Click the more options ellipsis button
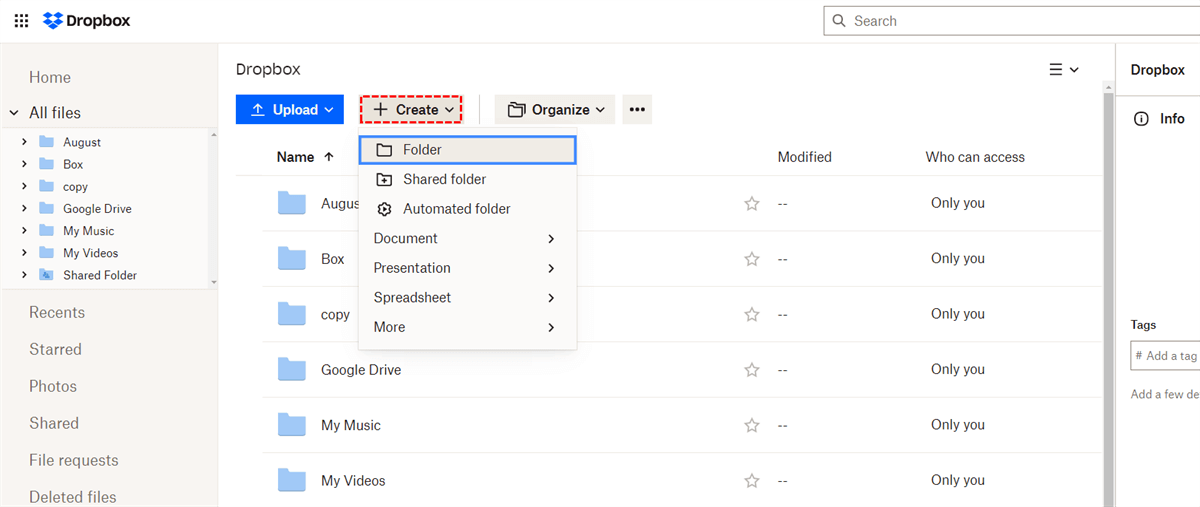This screenshot has height=507, width=1200. pyautogui.click(x=637, y=110)
